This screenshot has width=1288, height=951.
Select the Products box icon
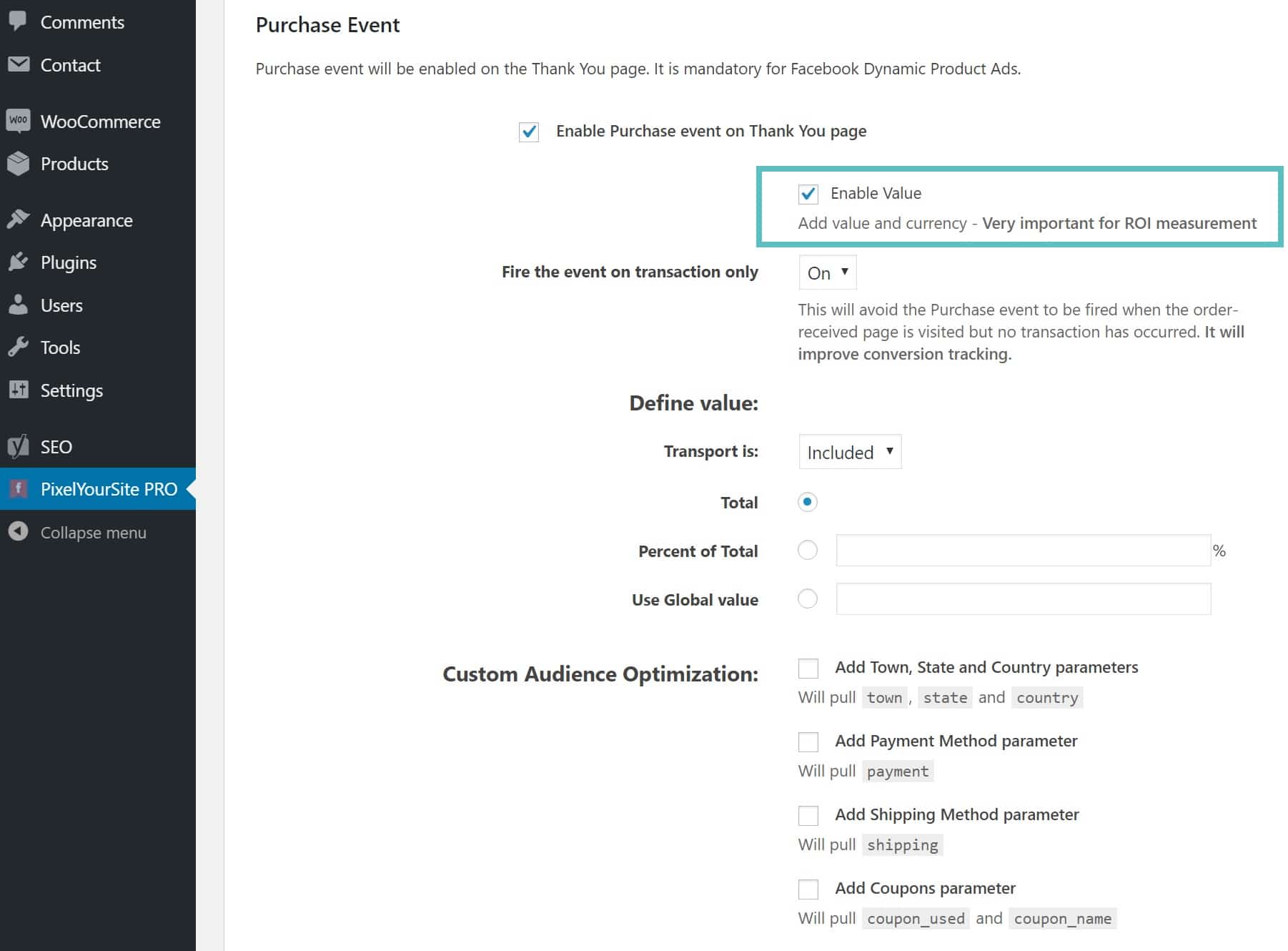19,163
